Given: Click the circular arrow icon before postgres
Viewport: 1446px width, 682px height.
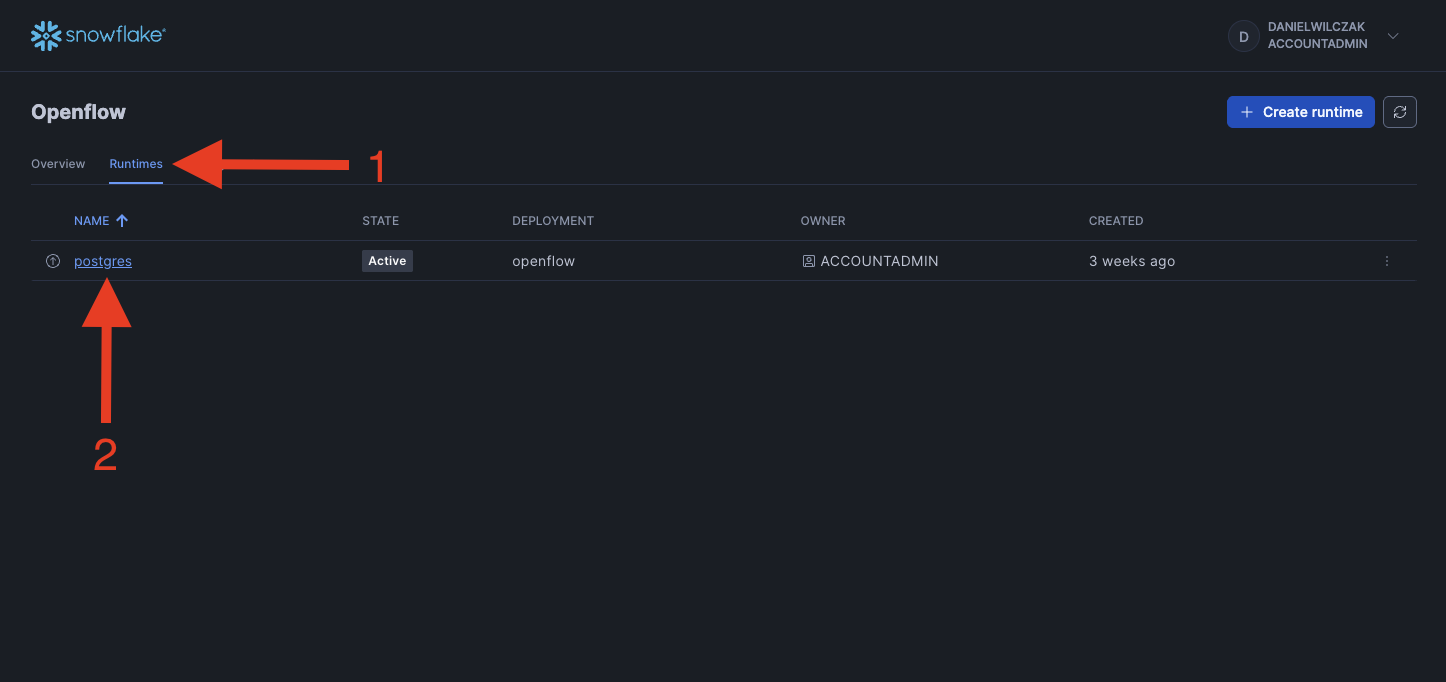Looking at the screenshot, I should pyautogui.click(x=53, y=261).
